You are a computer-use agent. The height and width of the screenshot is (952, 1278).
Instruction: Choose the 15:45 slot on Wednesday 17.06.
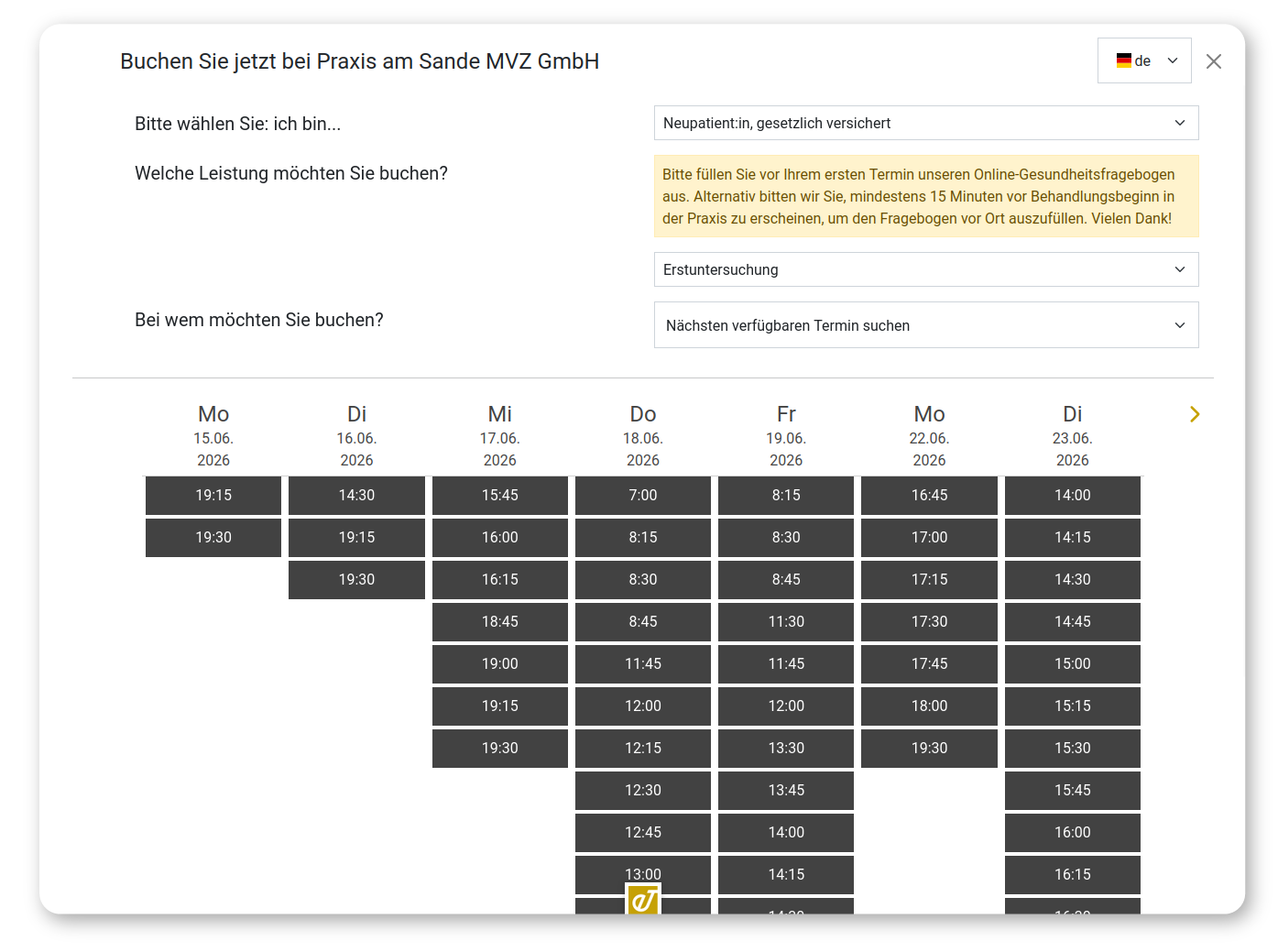(x=500, y=496)
